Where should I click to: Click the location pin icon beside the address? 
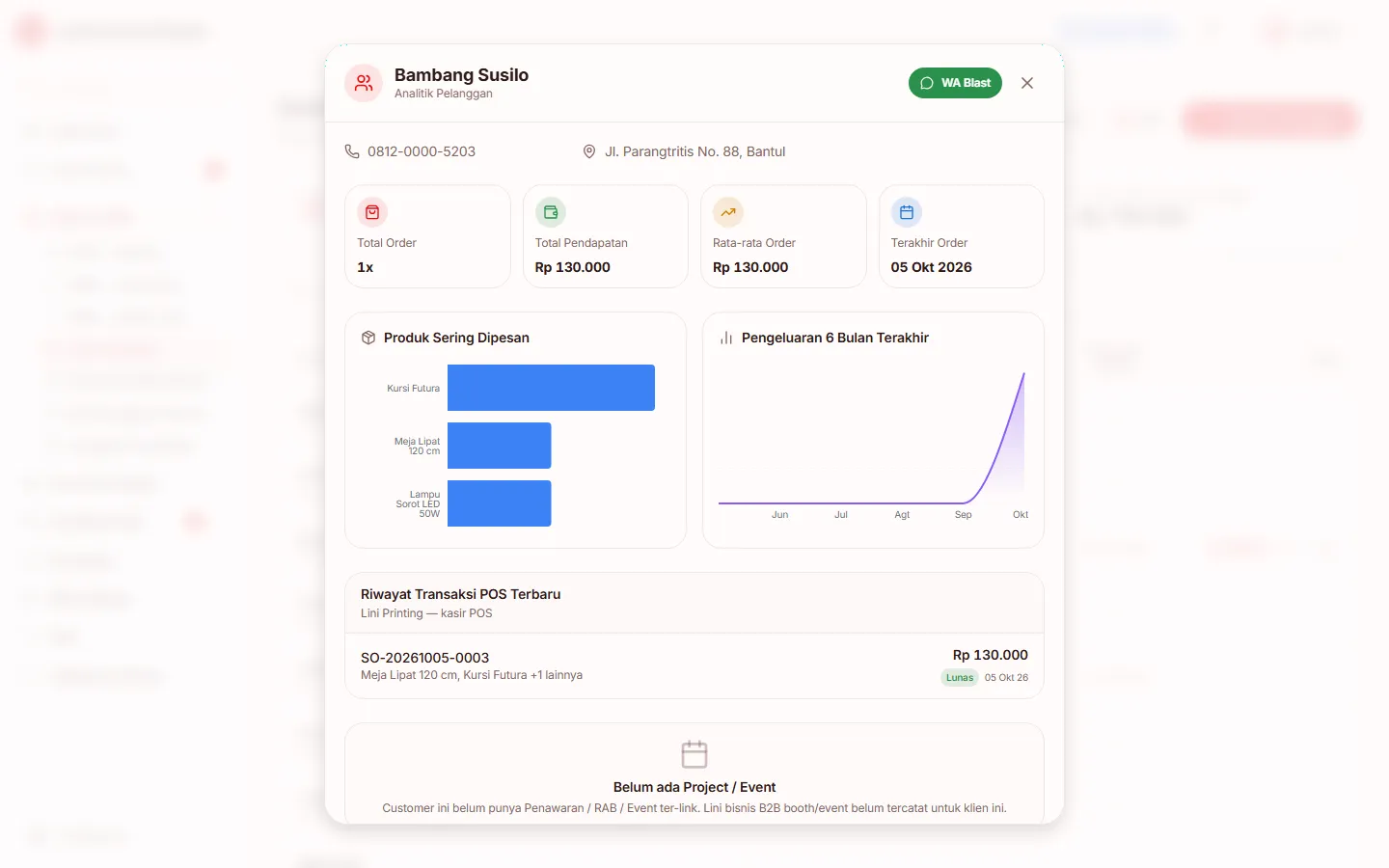589,151
